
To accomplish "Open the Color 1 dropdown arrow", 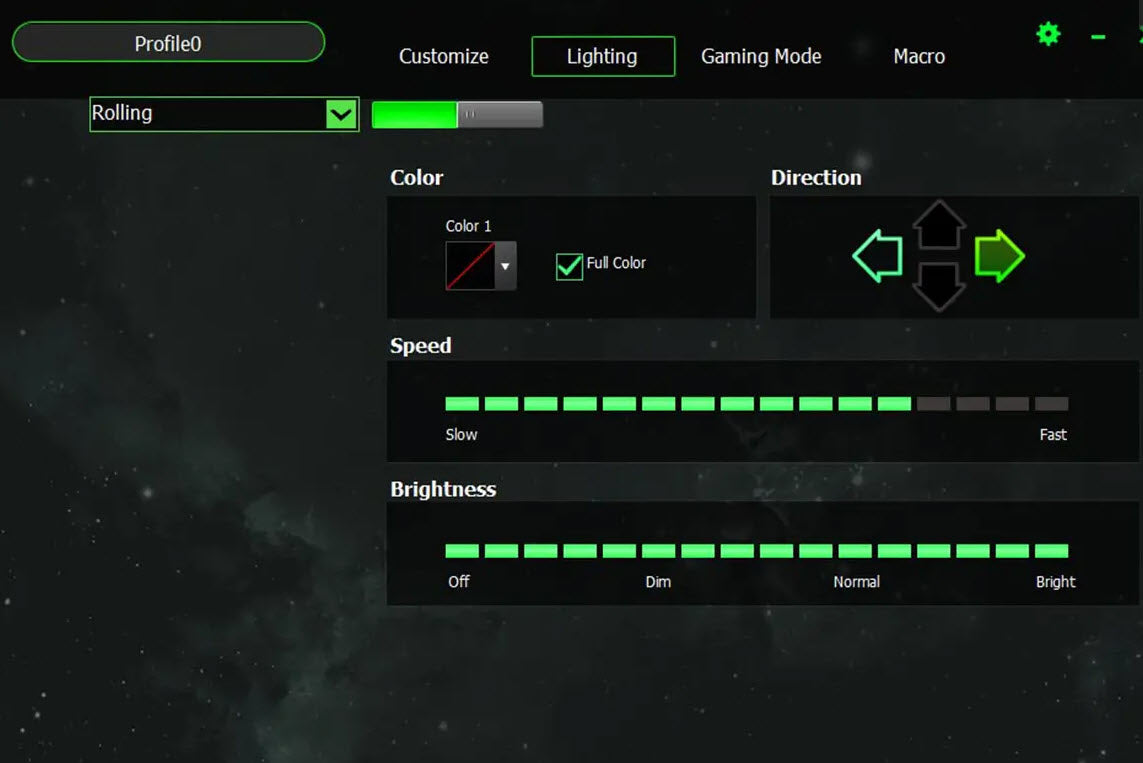I will (505, 267).
